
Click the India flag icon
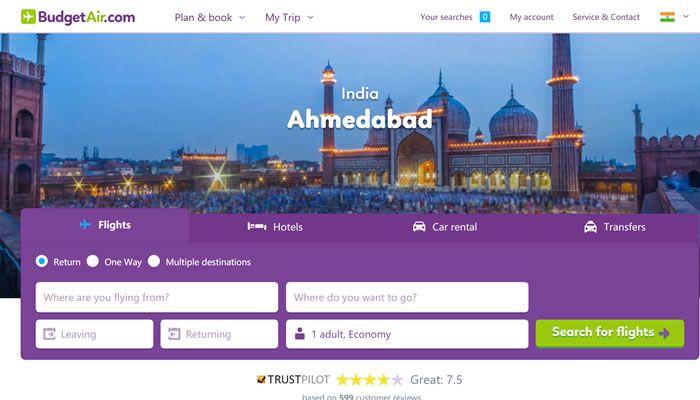tap(667, 17)
